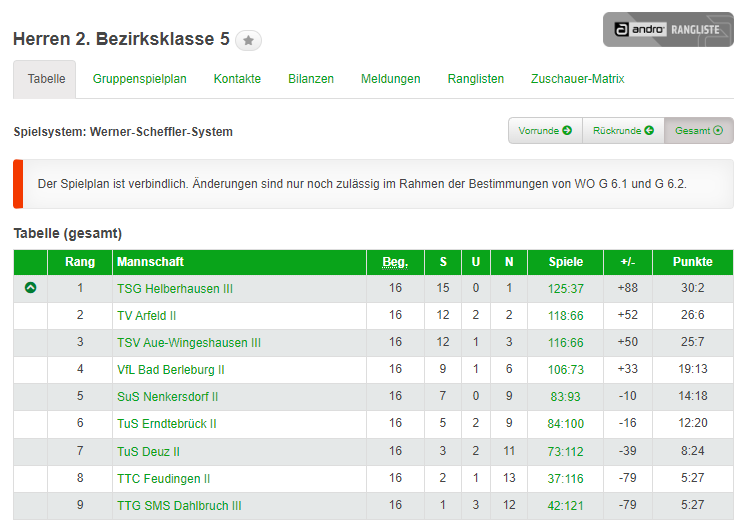Select the Vorrunde toggle button
743x525 pixels.
coord(545,131)
